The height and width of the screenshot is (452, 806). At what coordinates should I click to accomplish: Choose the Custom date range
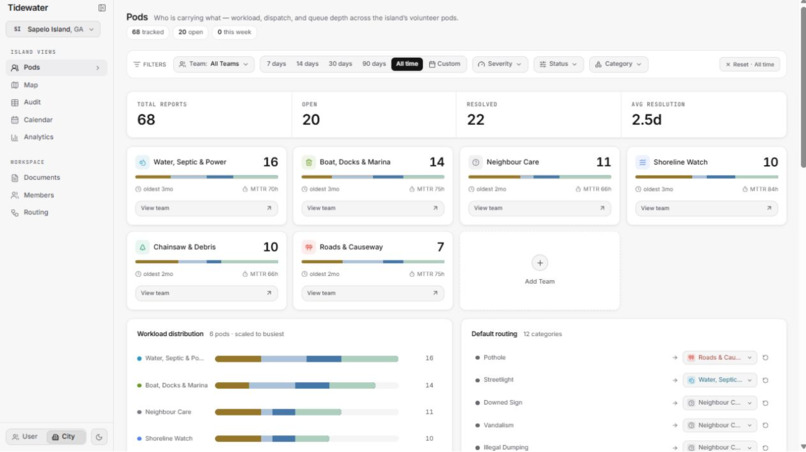tap(445, 64)
